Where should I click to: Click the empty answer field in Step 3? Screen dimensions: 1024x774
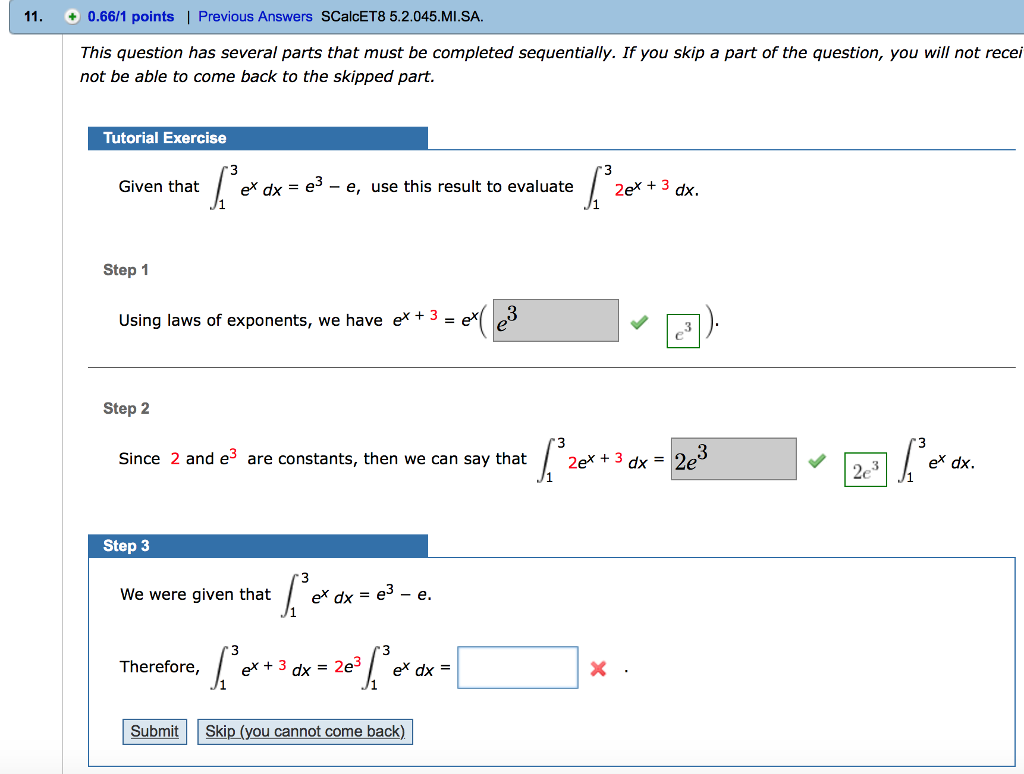pyautogui.click(x=517, y=666)
